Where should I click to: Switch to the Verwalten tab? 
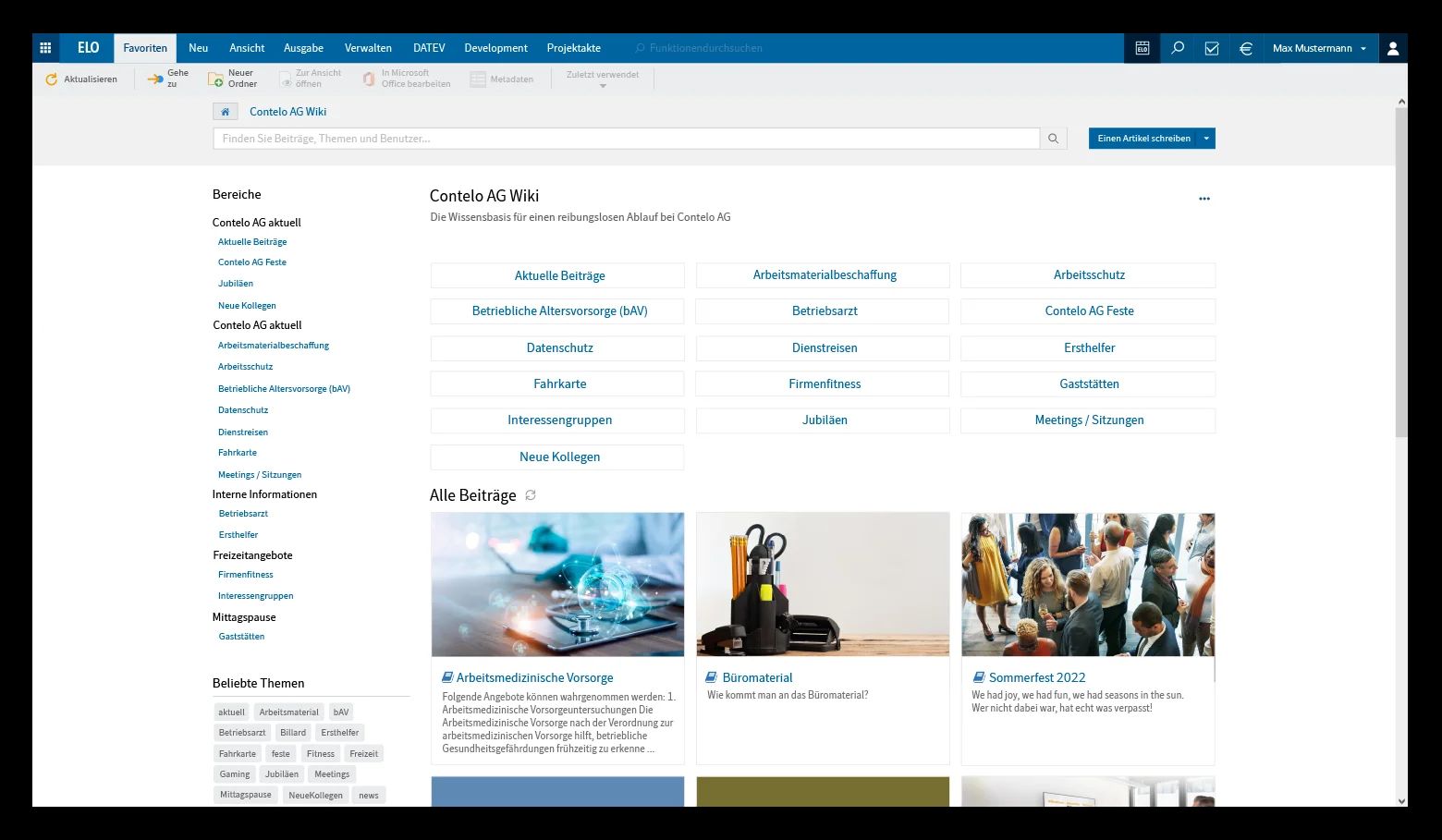click(368, 48)
